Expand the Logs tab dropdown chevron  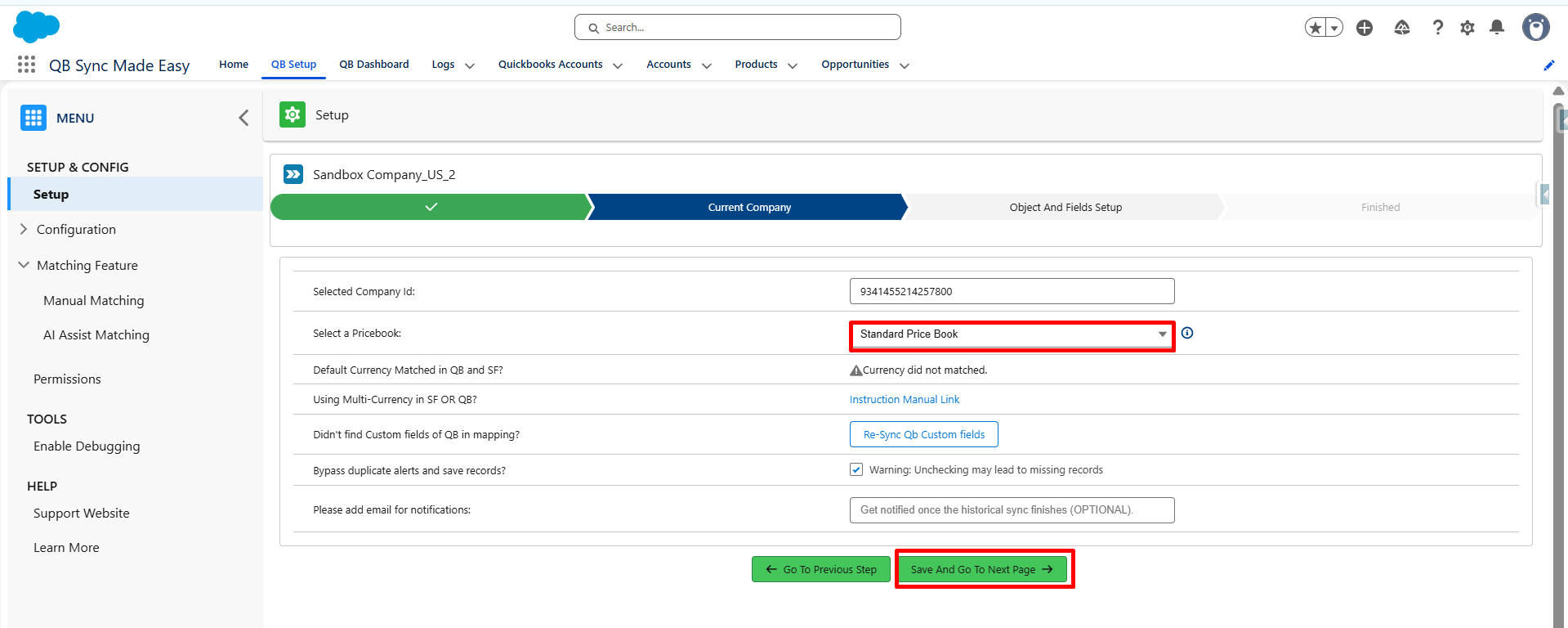(x=470, y=65)
